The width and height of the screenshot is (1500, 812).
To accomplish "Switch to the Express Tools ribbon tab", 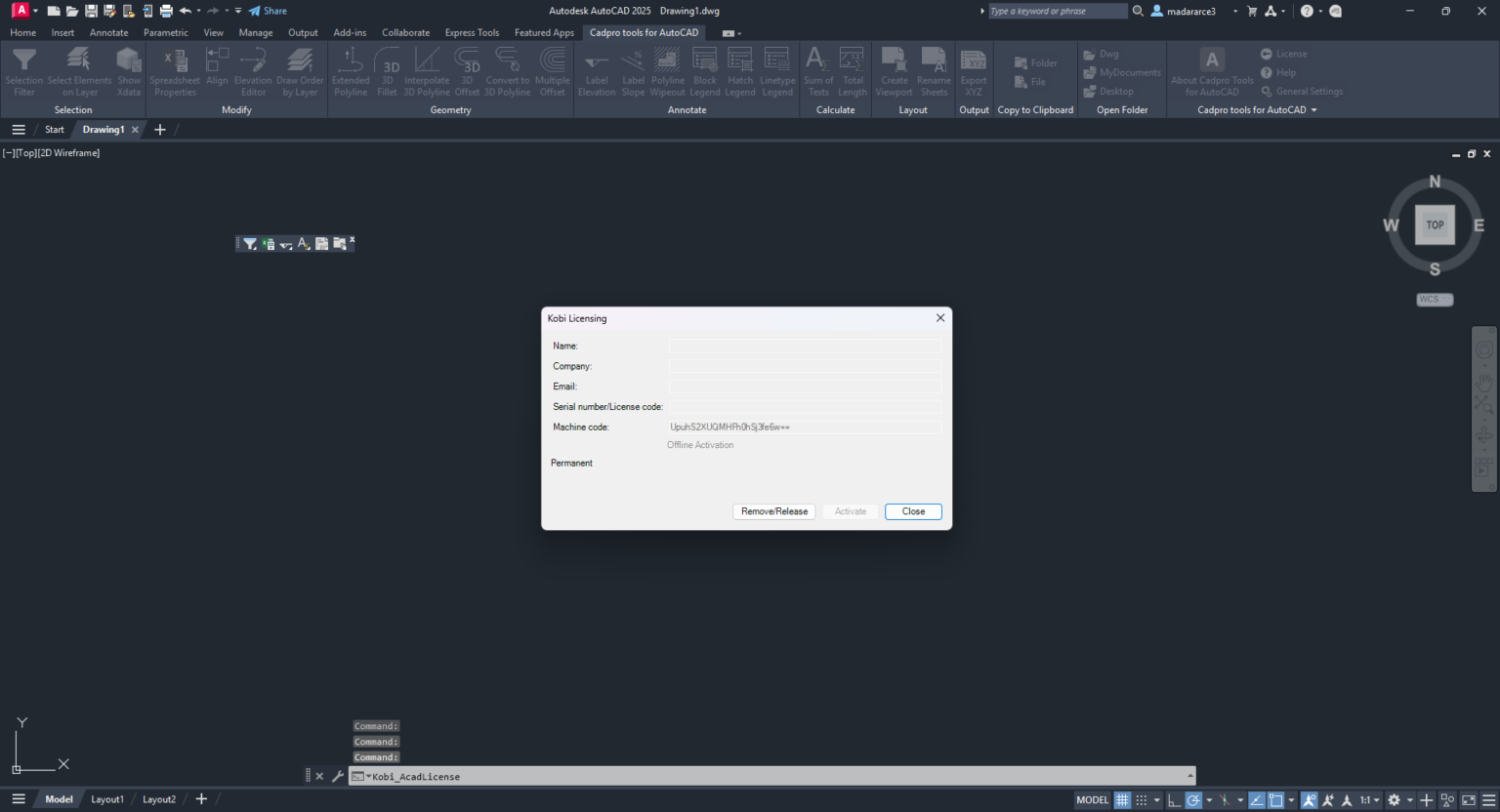I will [472, 32].
